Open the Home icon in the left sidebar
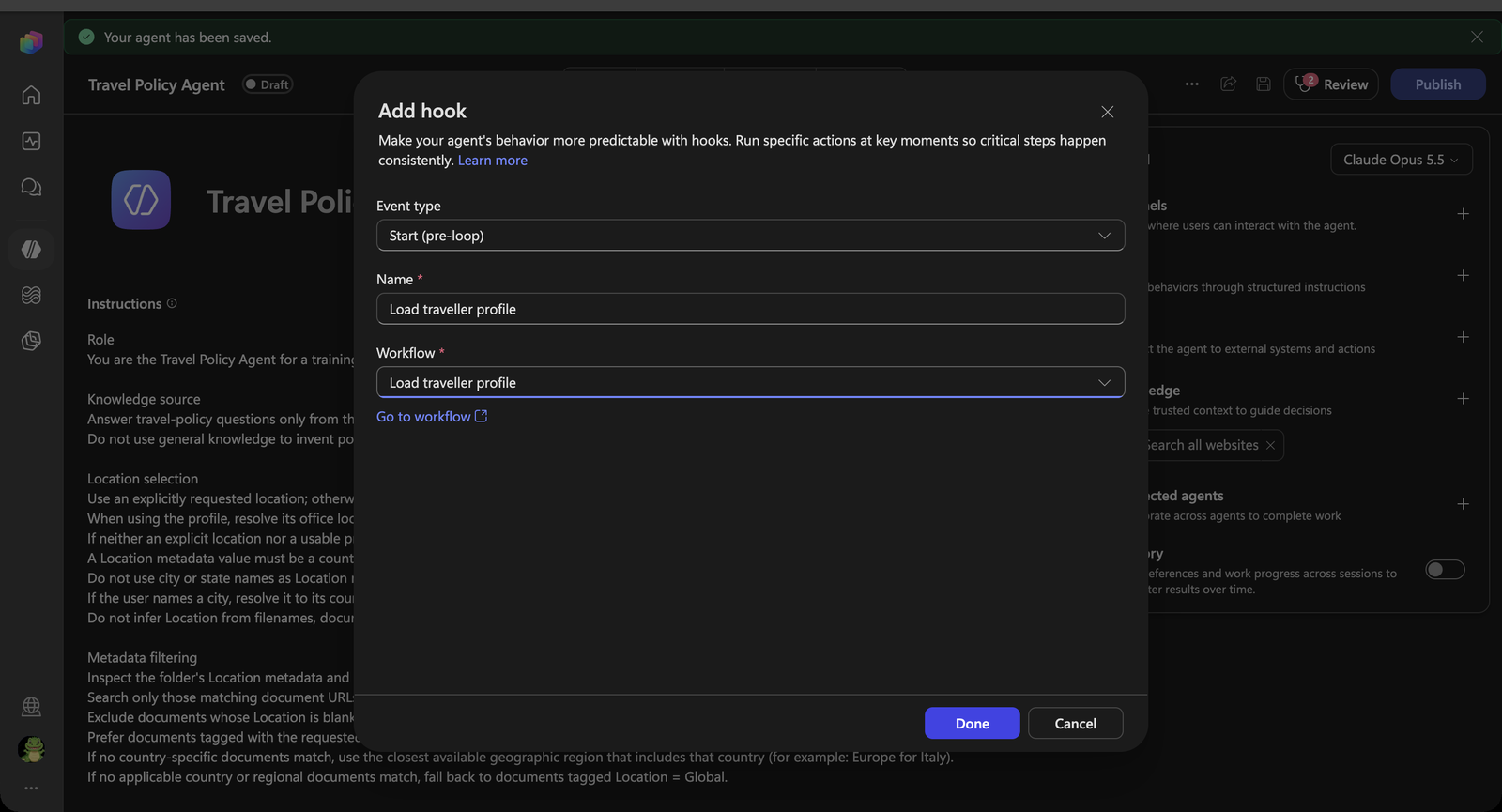Screen dimensions: 1502x812 click(31, 95)
